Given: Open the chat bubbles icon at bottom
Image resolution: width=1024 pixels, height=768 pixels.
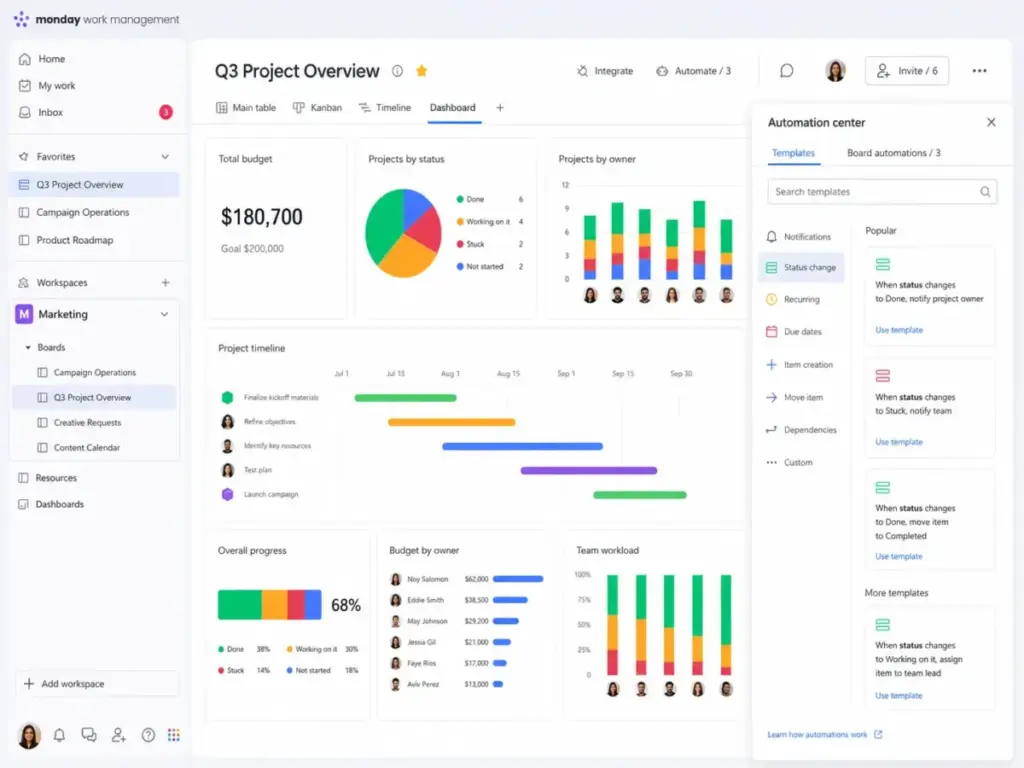Looking at the screenshot, I should [89, 735].
